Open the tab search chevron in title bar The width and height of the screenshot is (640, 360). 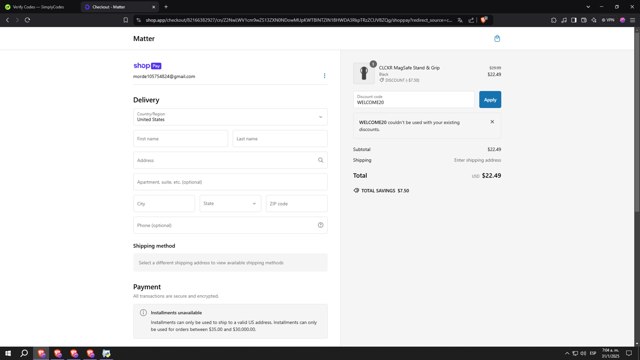pyautogui.click(x=588, y=7)
